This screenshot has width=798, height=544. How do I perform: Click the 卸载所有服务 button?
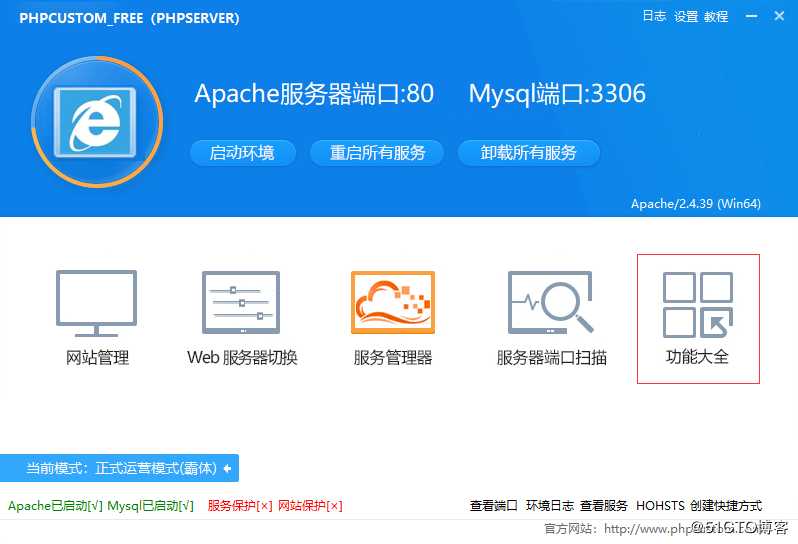529,153
